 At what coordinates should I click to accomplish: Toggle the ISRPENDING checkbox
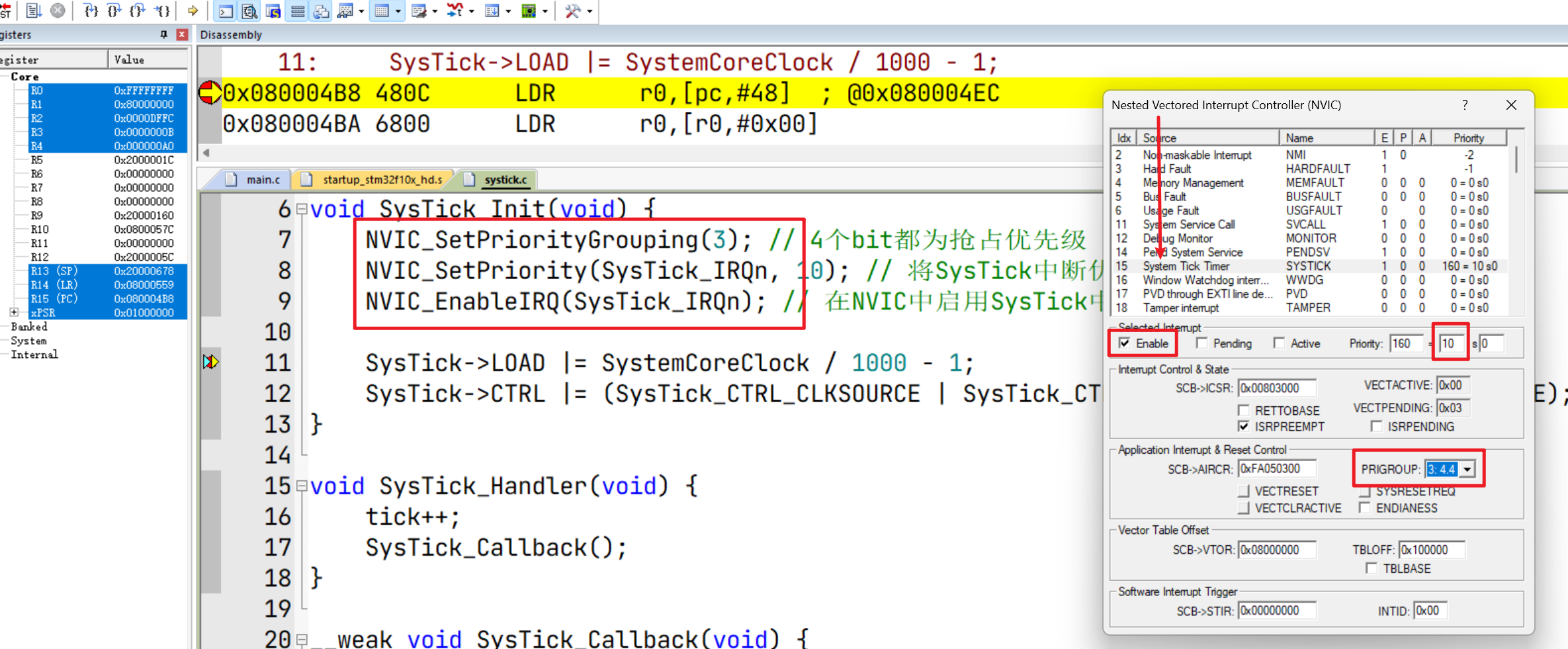pos(1377,426)
